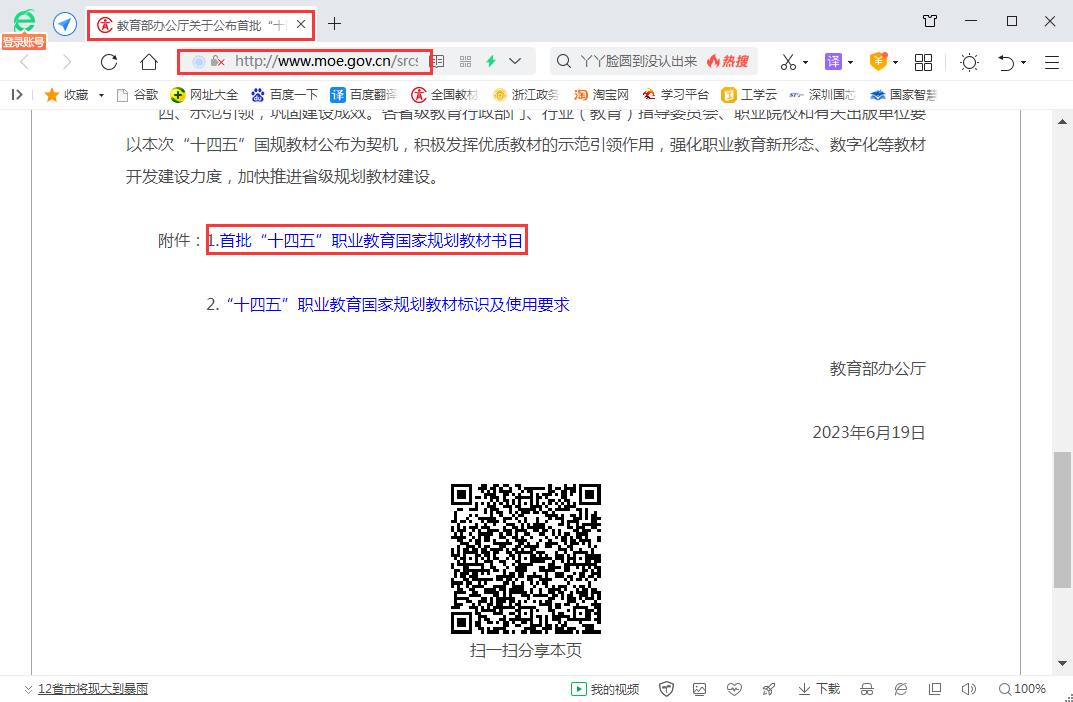Click the search magnifier icon
This screenshot has width=1073, height=702.
[564, 62]
